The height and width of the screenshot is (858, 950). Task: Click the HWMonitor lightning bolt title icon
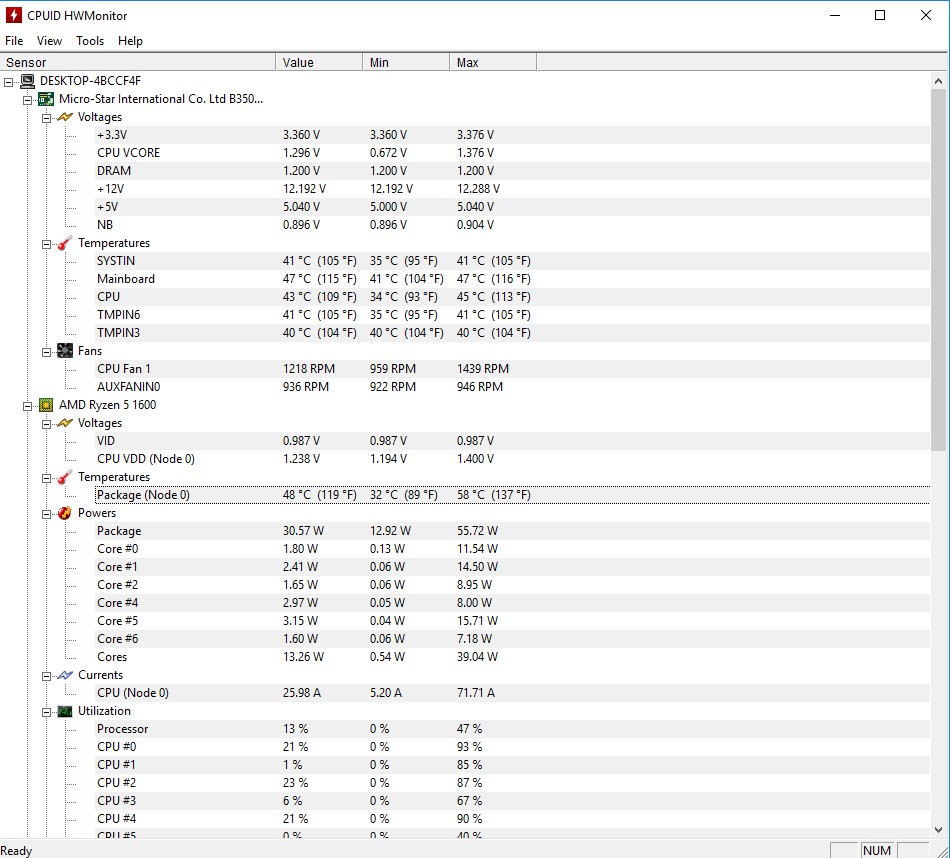pos(13,15)
